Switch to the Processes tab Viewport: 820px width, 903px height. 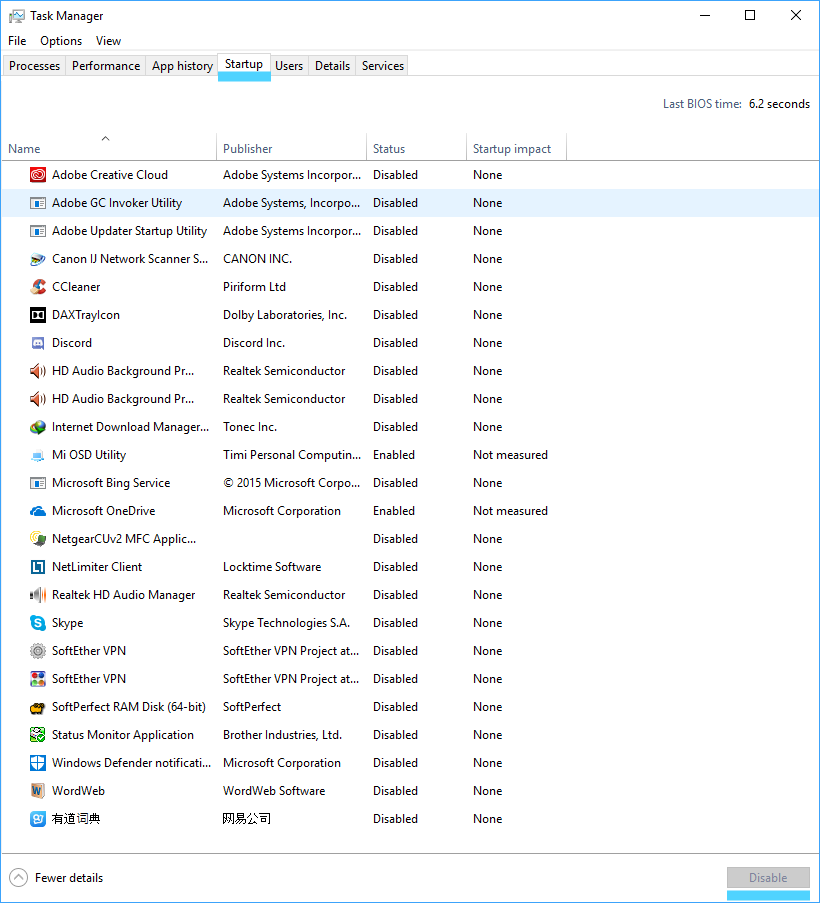[x=35, y=66]
